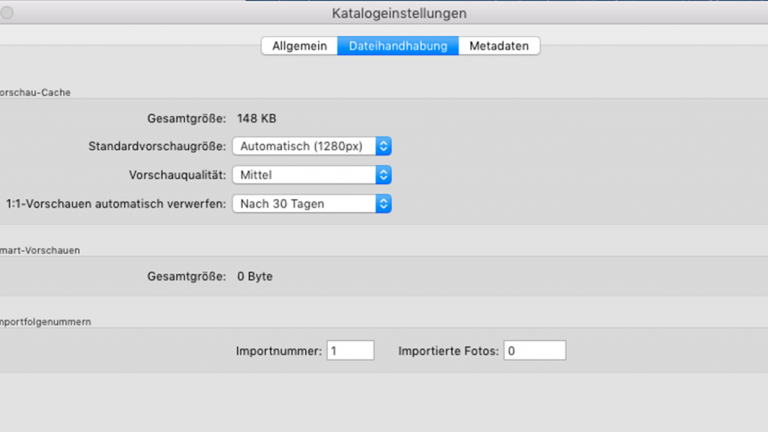The width and height of the screenshot is (768, 432).
Task: Select the Dateihandhabung tab
Action: click(398, 46)
